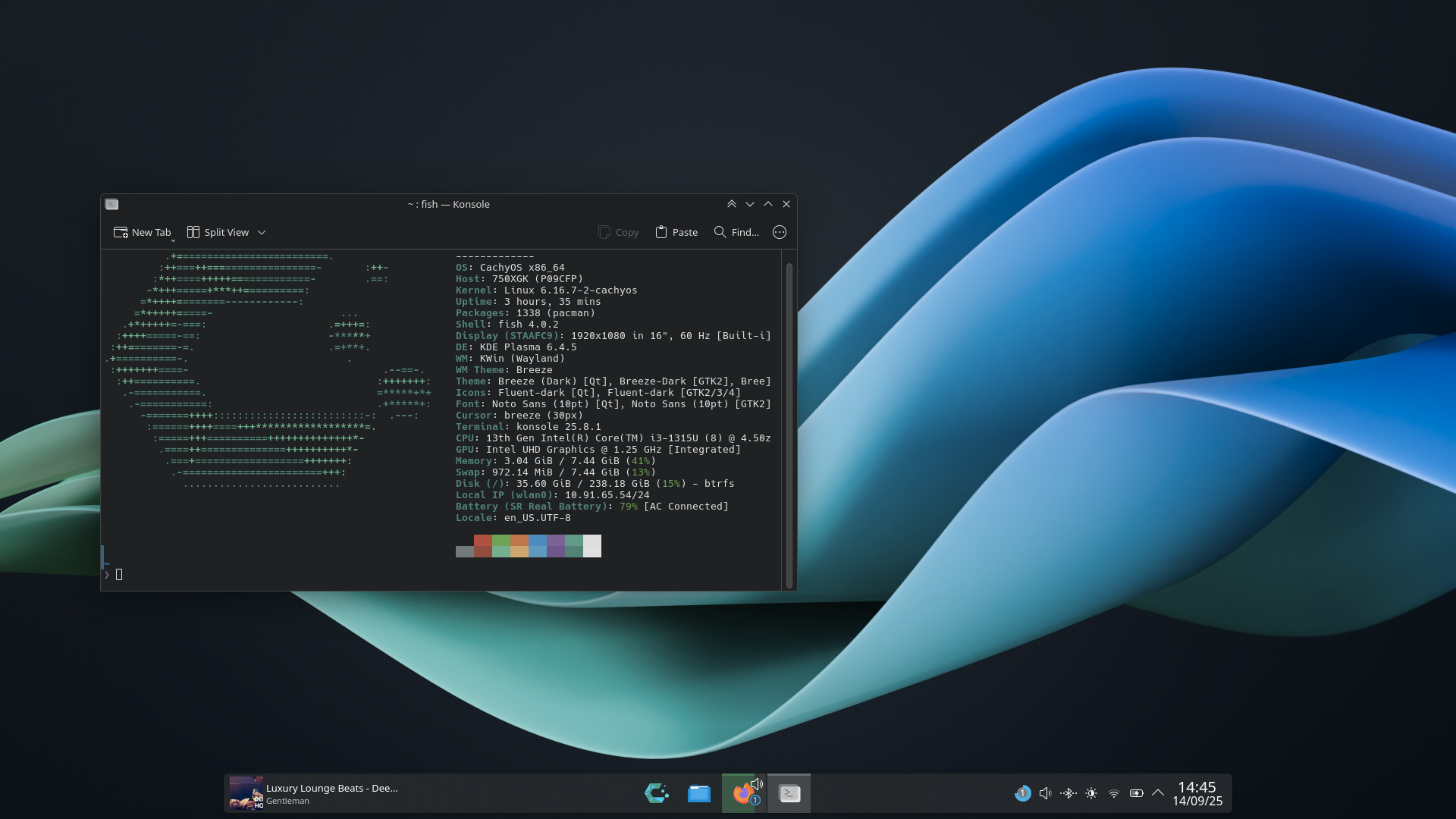The height and width of the screenshot is (819, 1456).
Task: Minimize the Konsole window
Action: coord(750,204)
